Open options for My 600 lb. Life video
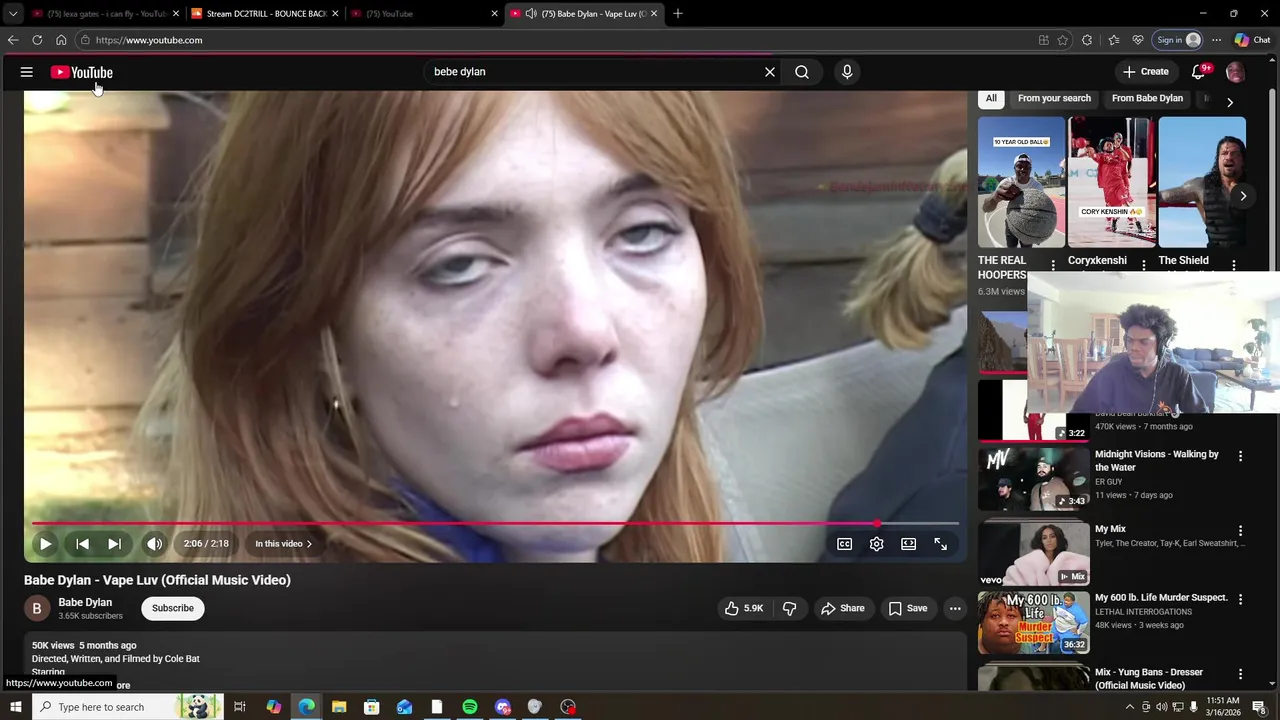Screen dimensions: 1280x720 tap(1240, 599)
